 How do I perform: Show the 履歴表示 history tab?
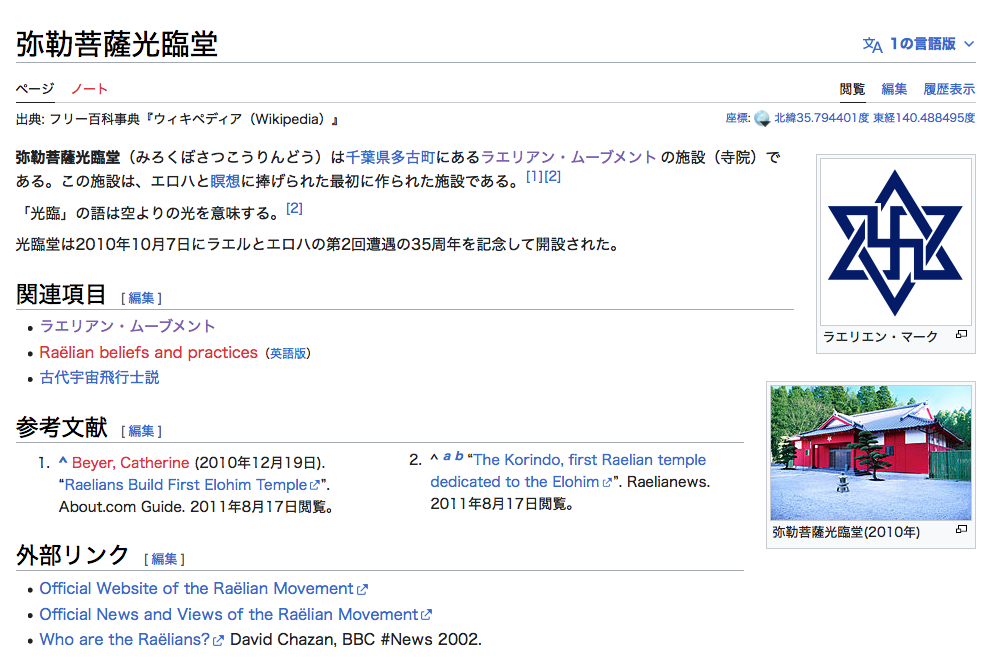pos(949,89)
